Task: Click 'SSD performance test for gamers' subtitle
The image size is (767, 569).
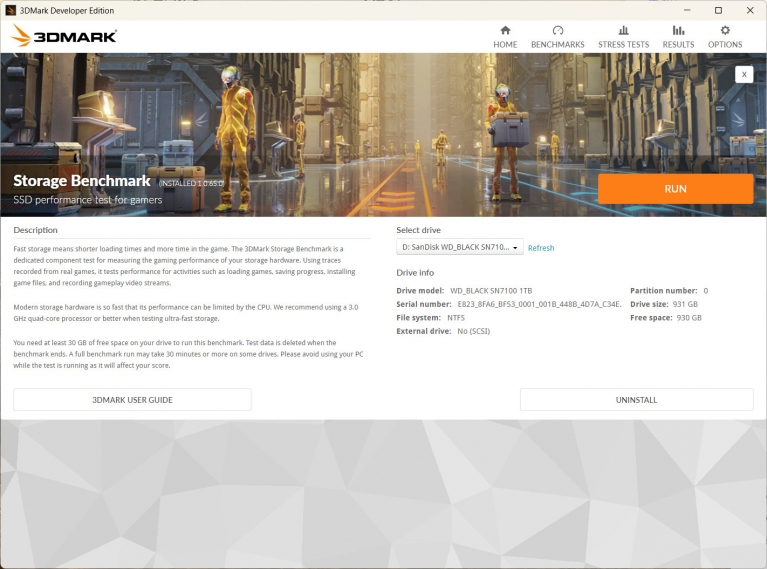Action: [88, 200]
